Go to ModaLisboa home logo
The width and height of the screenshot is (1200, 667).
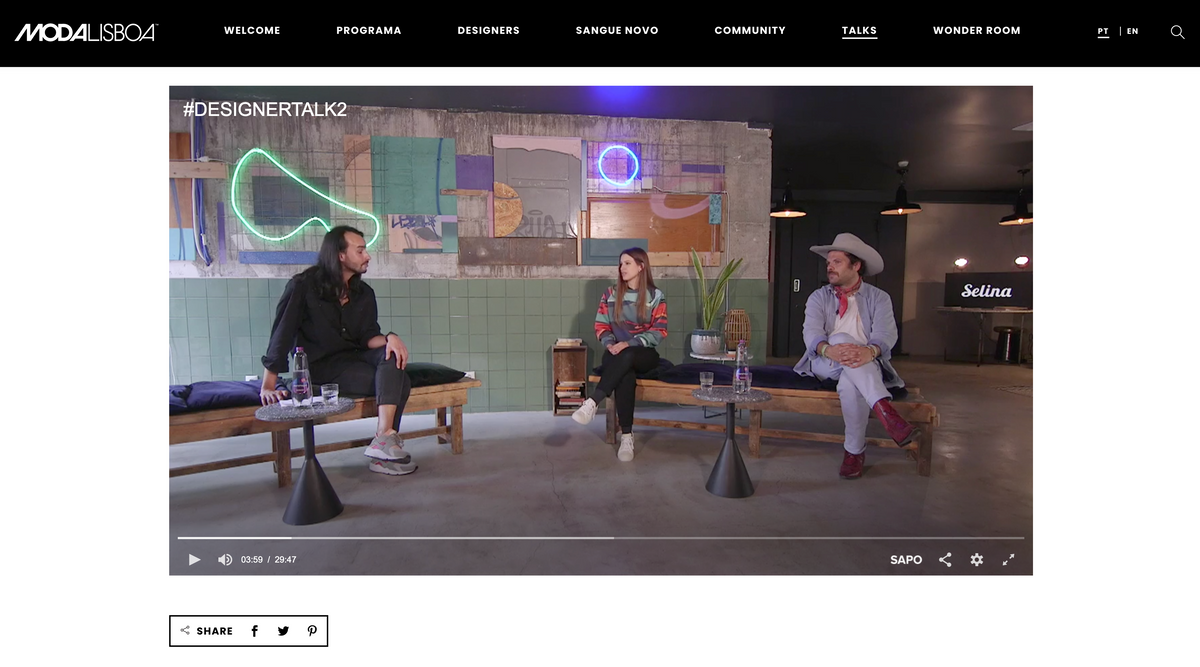click(x=86, y=32)
